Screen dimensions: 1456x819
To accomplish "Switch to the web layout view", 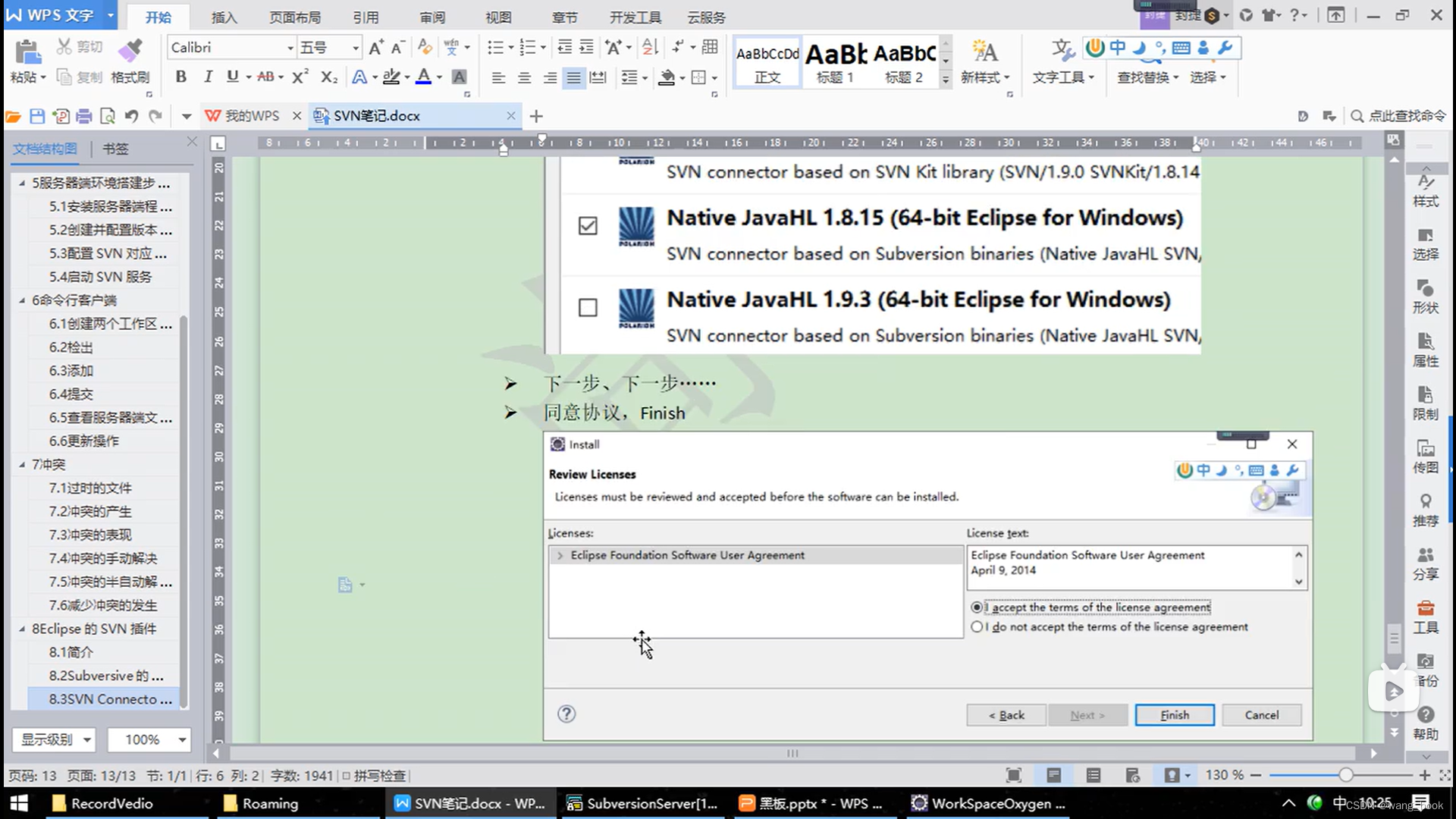I will point(1132,775).
